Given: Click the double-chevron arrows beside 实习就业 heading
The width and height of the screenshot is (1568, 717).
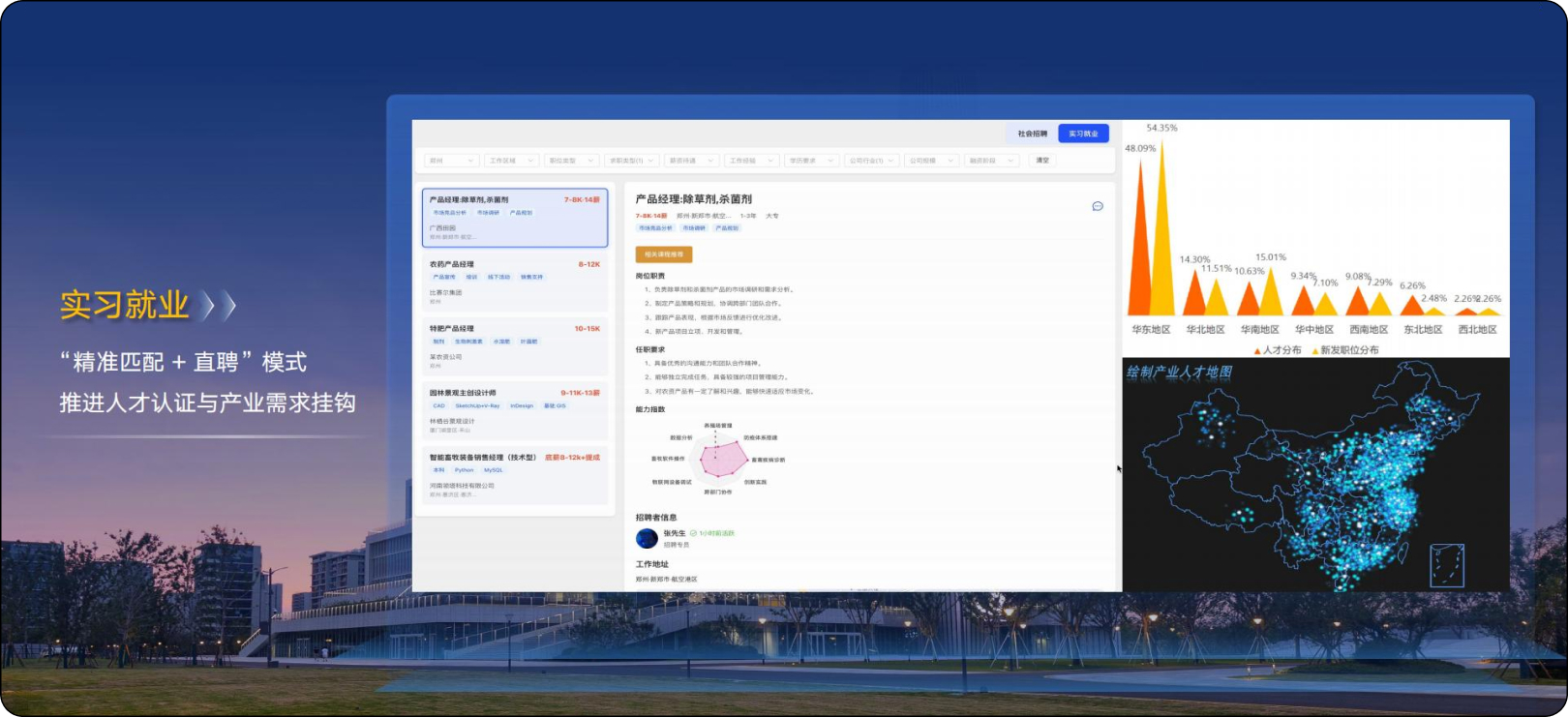Looking at the screenshot, I should [x=219, y=307].
